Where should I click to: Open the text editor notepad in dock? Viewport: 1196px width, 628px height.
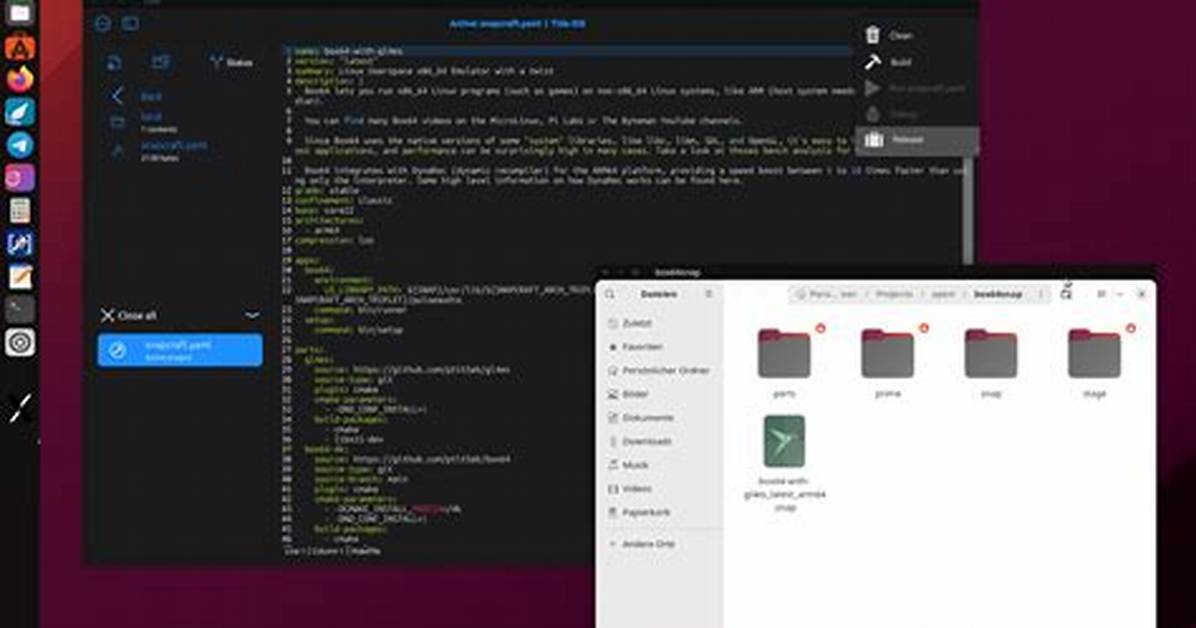[20, 276]
